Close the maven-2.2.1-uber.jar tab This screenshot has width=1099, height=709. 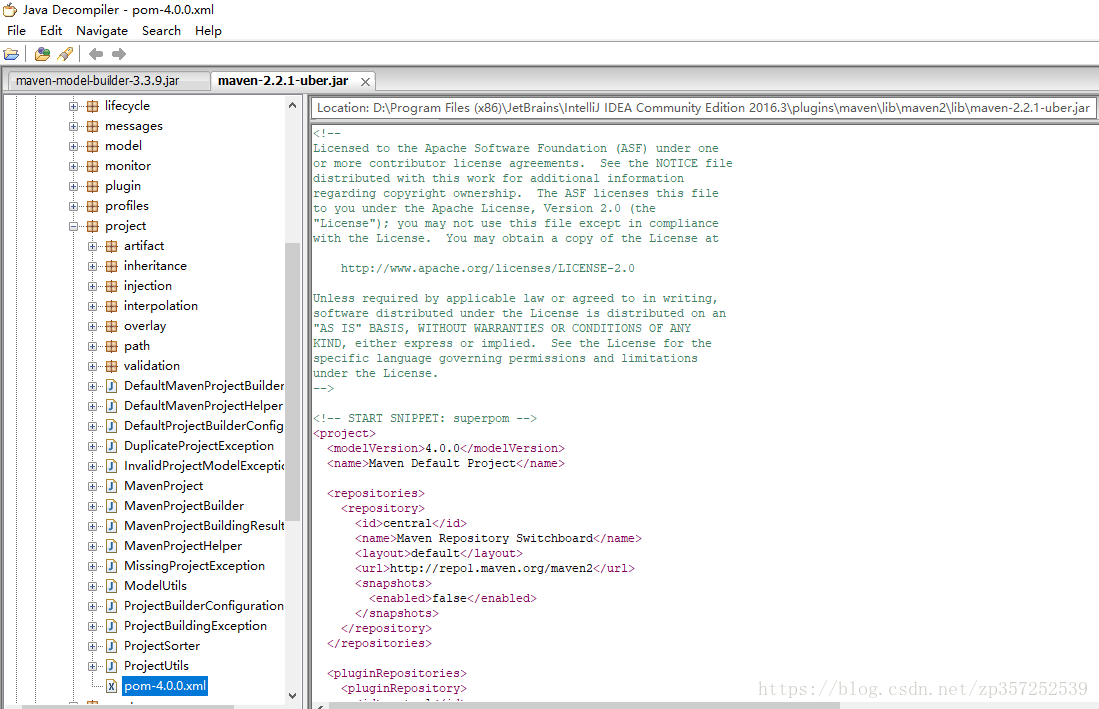pyautogui.click(x=365, y=82)
